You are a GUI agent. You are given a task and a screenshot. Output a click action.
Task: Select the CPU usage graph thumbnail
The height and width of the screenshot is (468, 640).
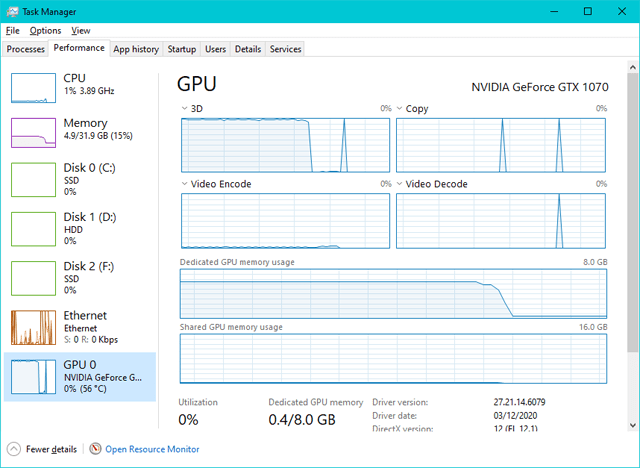33,88
